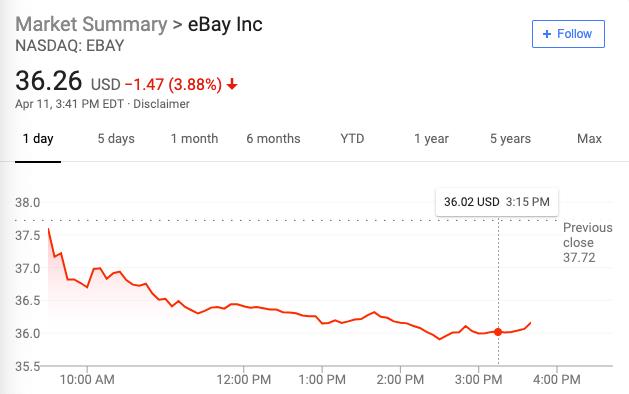View the 6 months chart

(273, 139)
